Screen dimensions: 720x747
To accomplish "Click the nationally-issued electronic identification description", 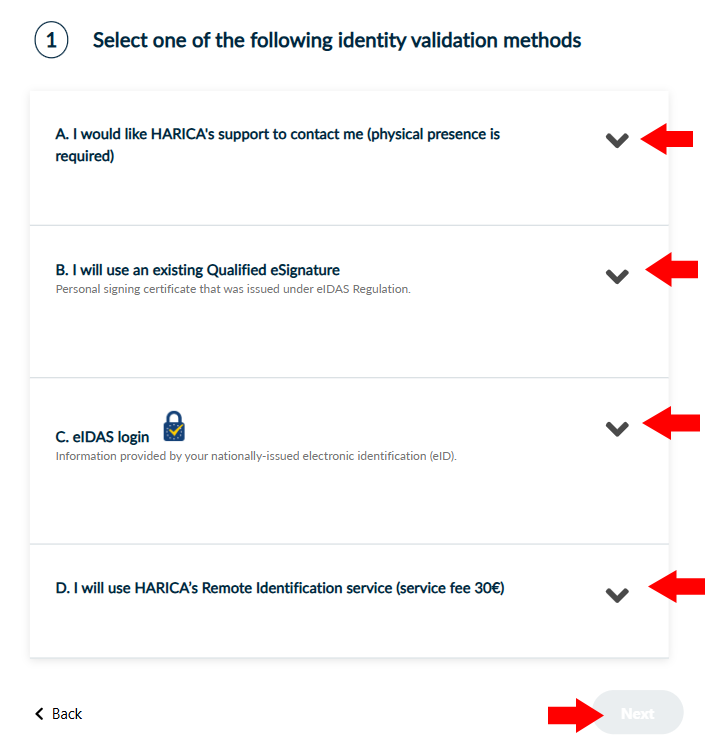I will pos(256,456).
